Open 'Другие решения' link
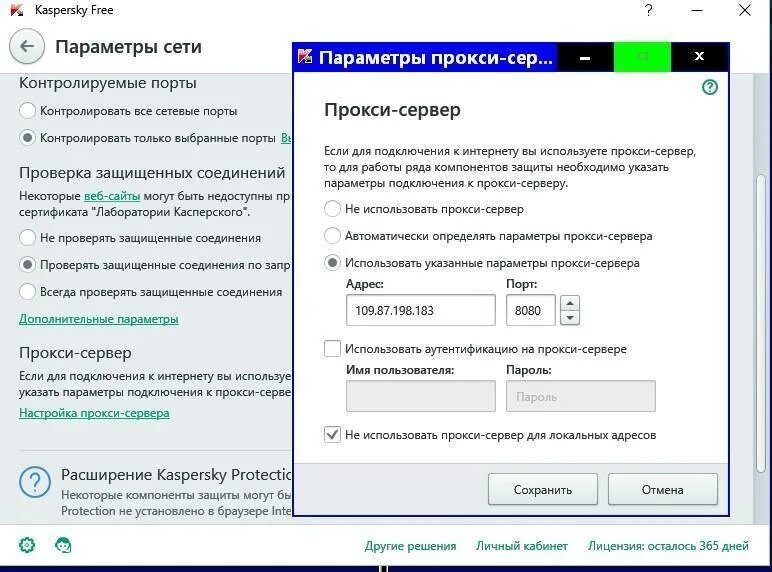 click(410, 545)
